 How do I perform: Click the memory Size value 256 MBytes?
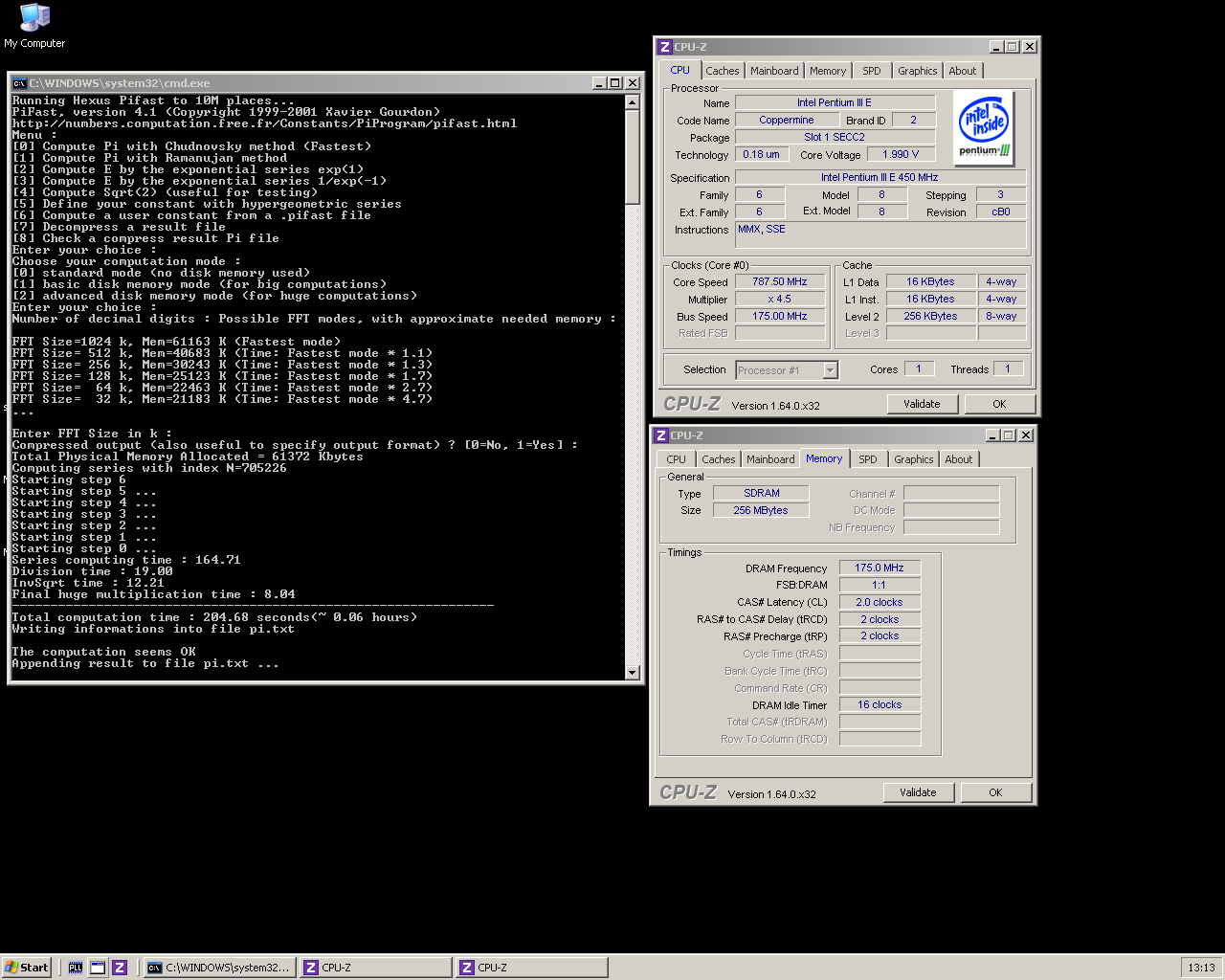pos(762,510)
